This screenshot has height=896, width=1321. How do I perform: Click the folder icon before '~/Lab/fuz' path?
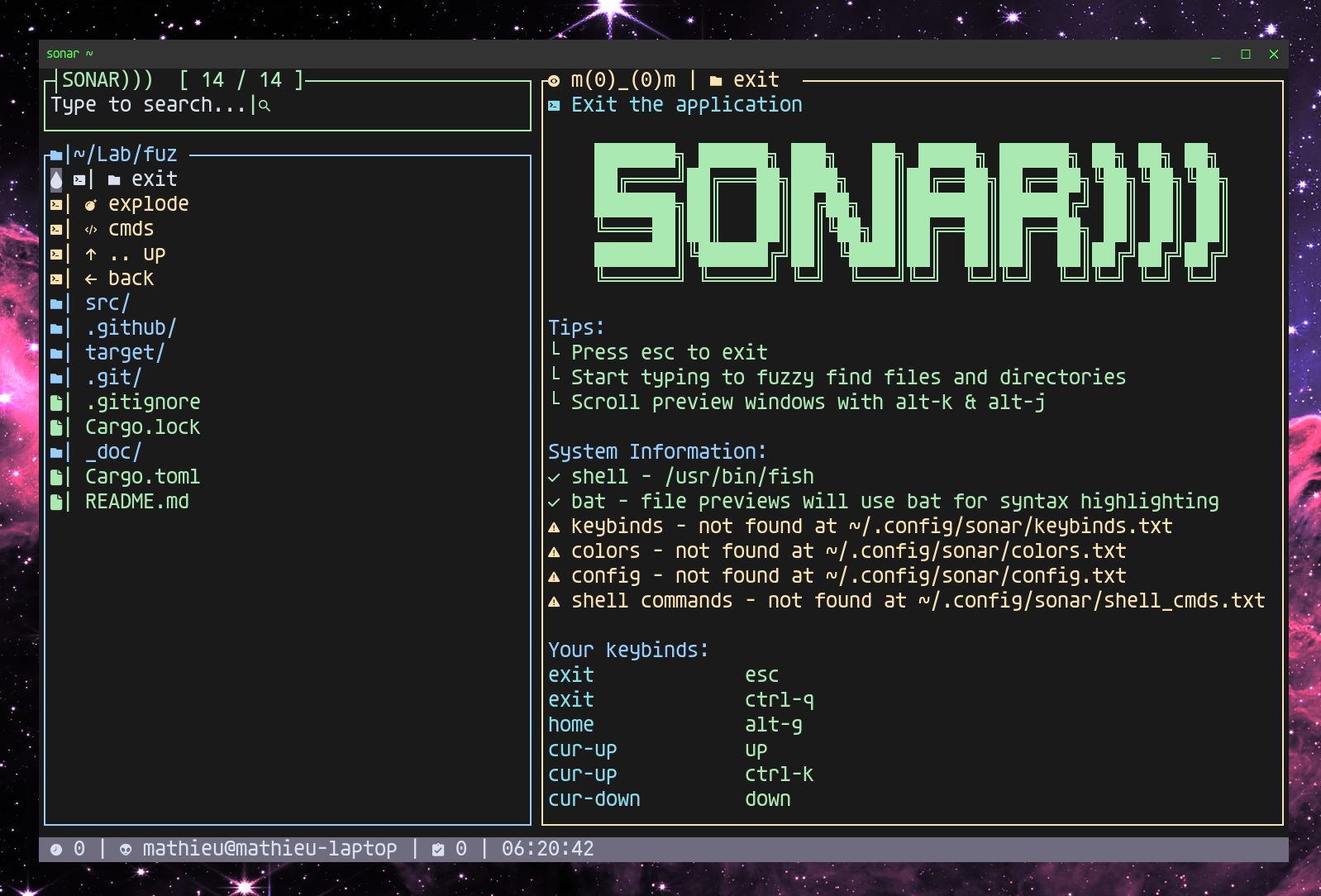click(56, 155)
